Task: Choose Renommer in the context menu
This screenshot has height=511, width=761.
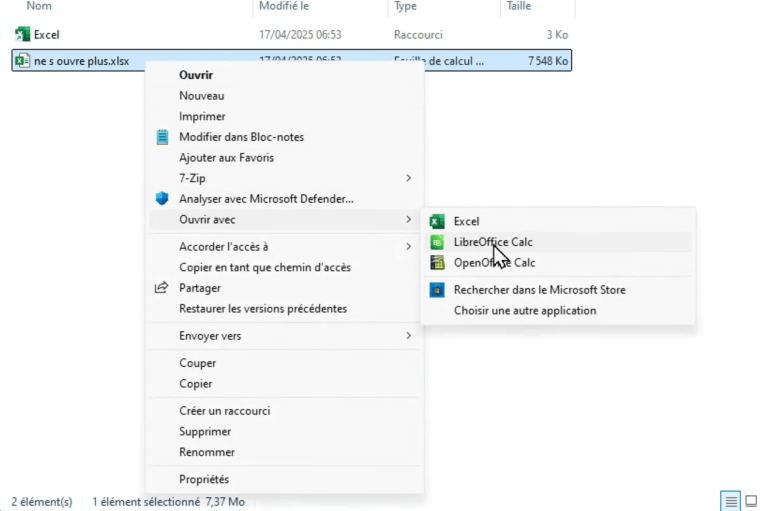Action: coord(207,452)
